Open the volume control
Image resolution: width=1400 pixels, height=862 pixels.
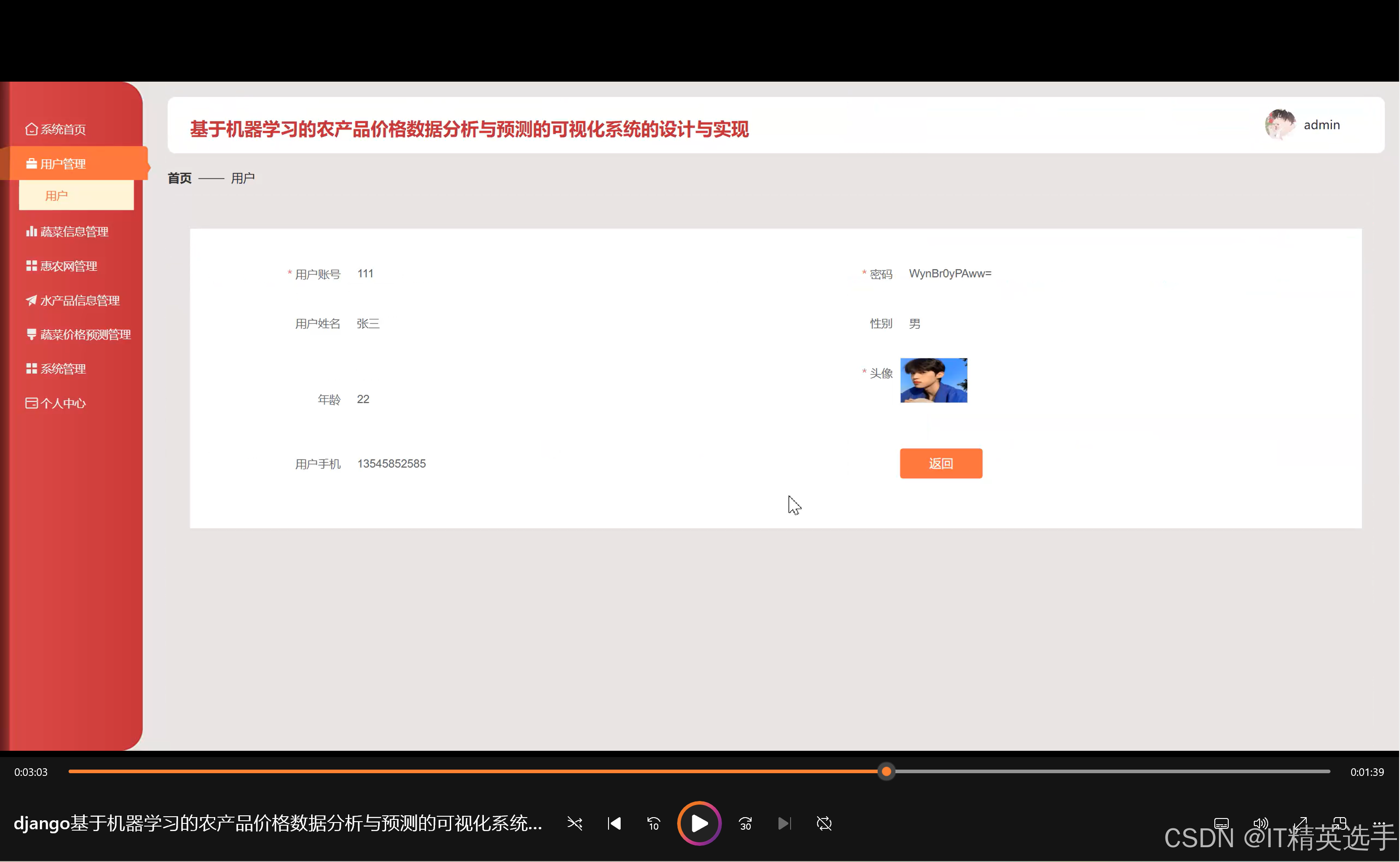coord(1261,823)
